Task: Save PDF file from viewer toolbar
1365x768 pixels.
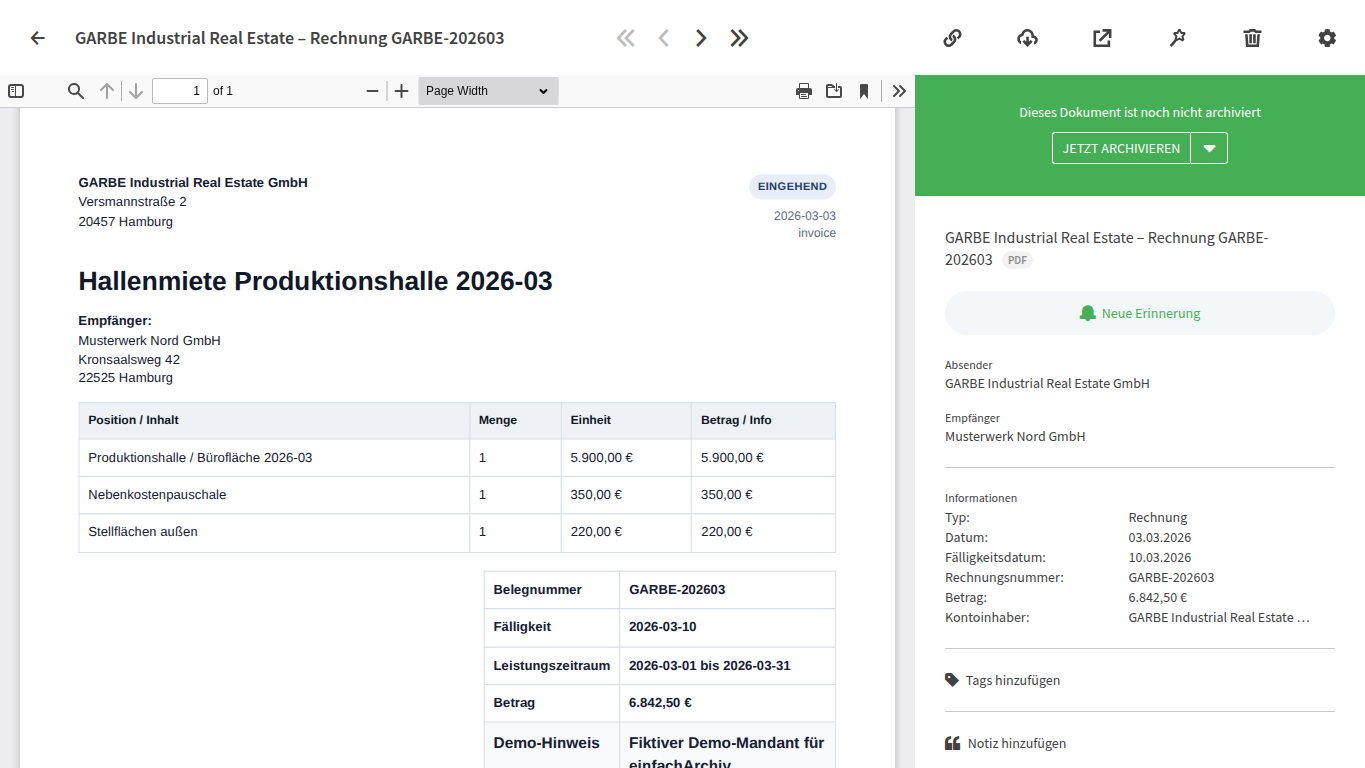Action: pos(834,91)
